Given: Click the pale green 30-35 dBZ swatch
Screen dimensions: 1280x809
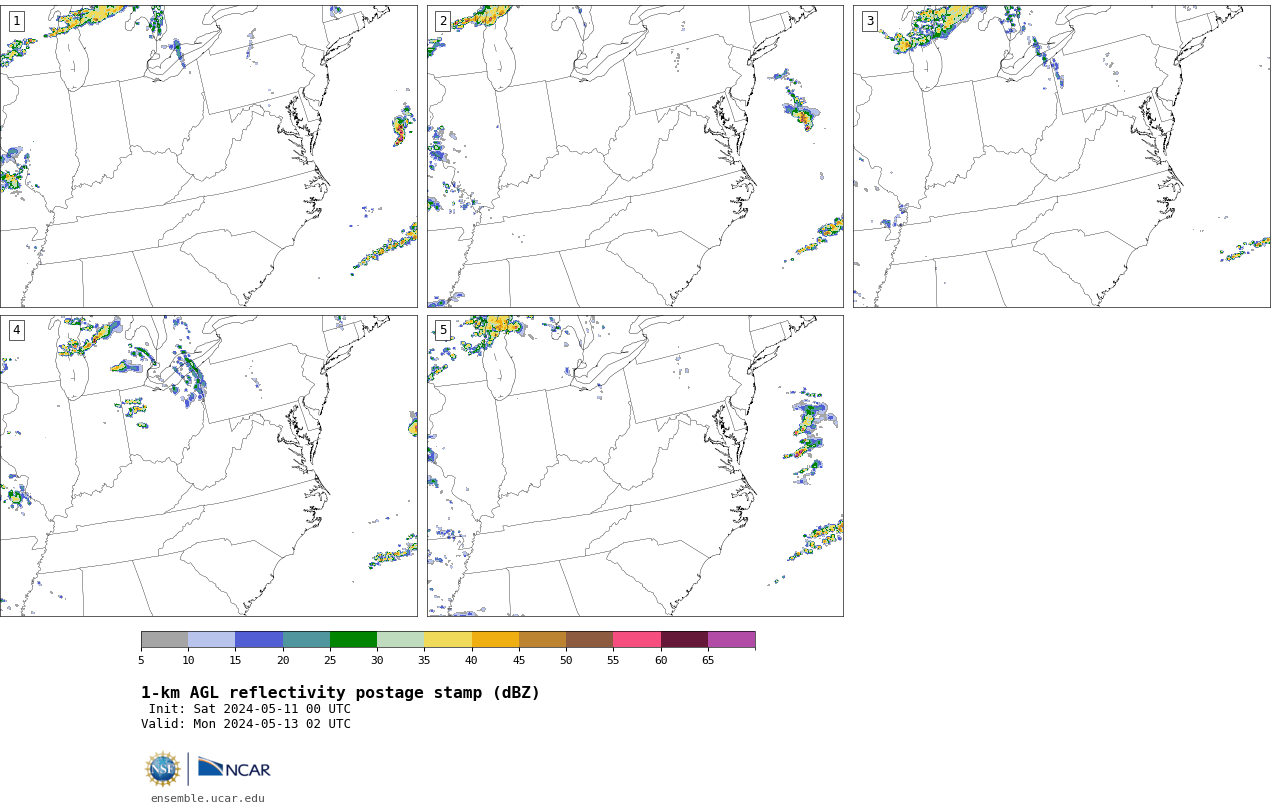Looking at the screenshot, I should [400, 640].
